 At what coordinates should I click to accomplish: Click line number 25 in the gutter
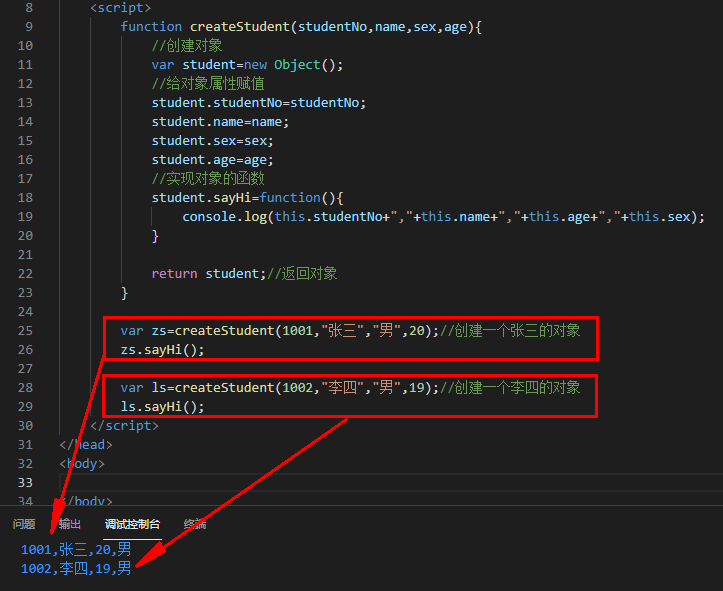pos(25,330)
